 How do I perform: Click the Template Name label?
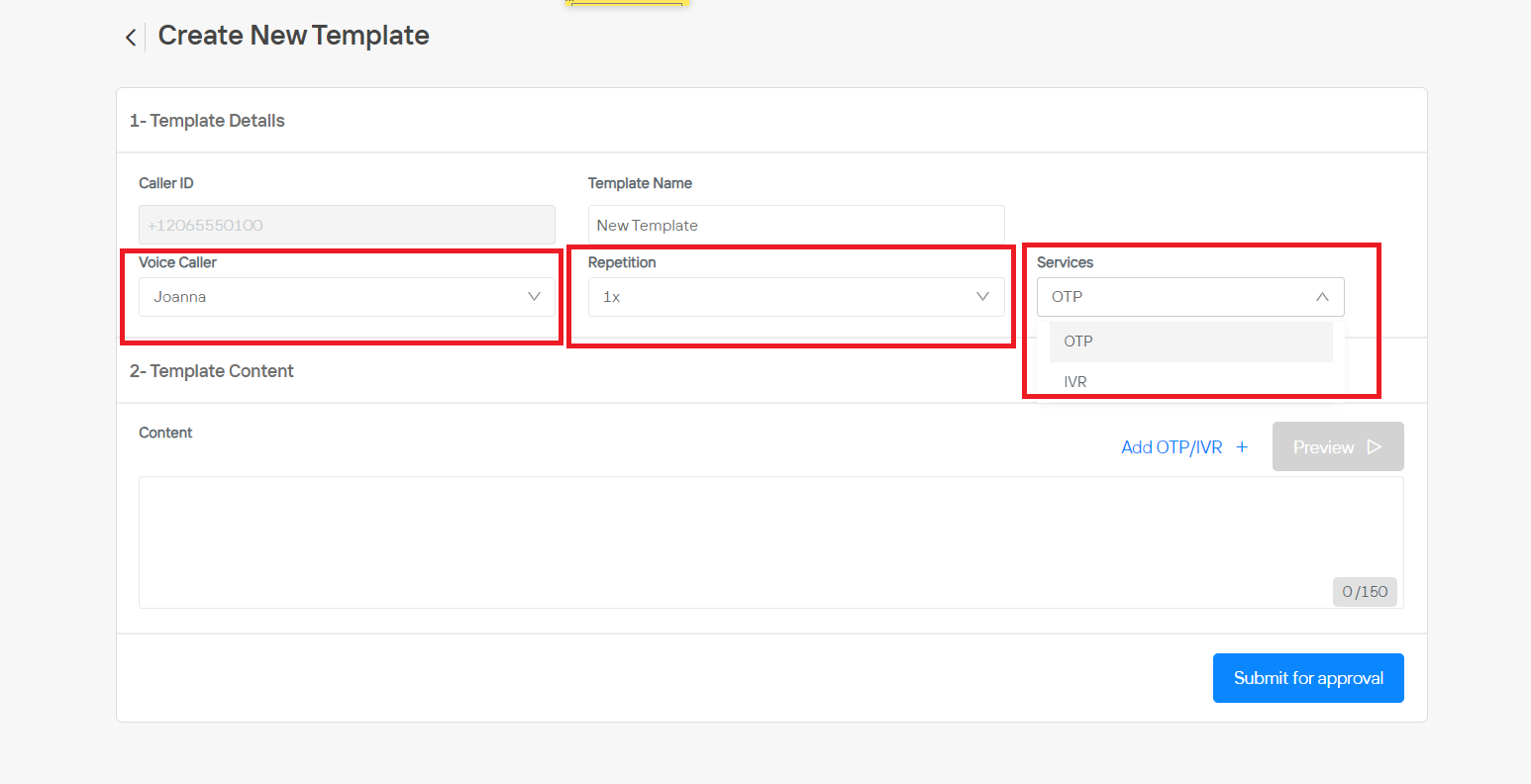coord(640,183)
